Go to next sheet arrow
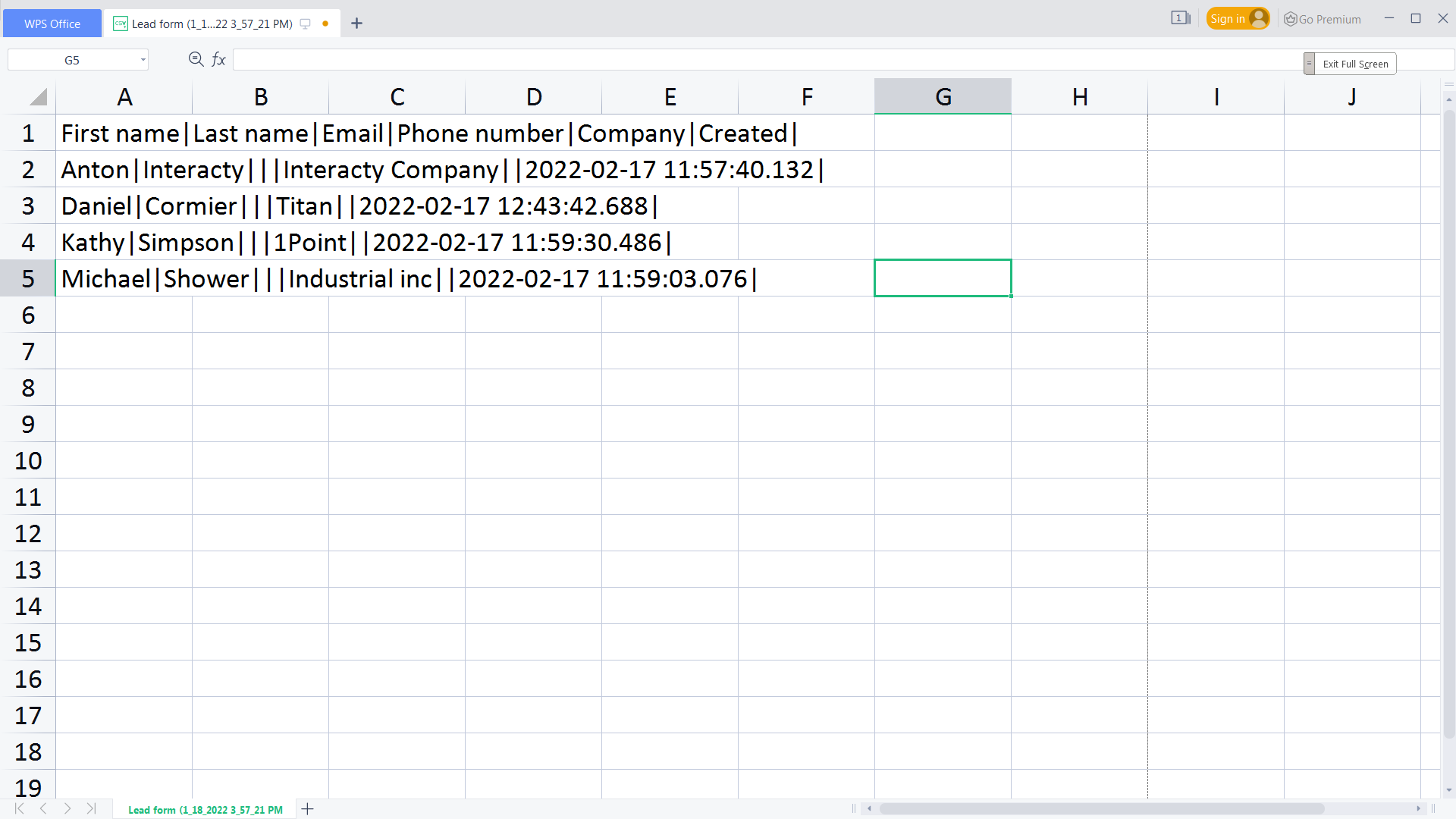Screen dimensions: 1456x819 [x=67, y=808]
